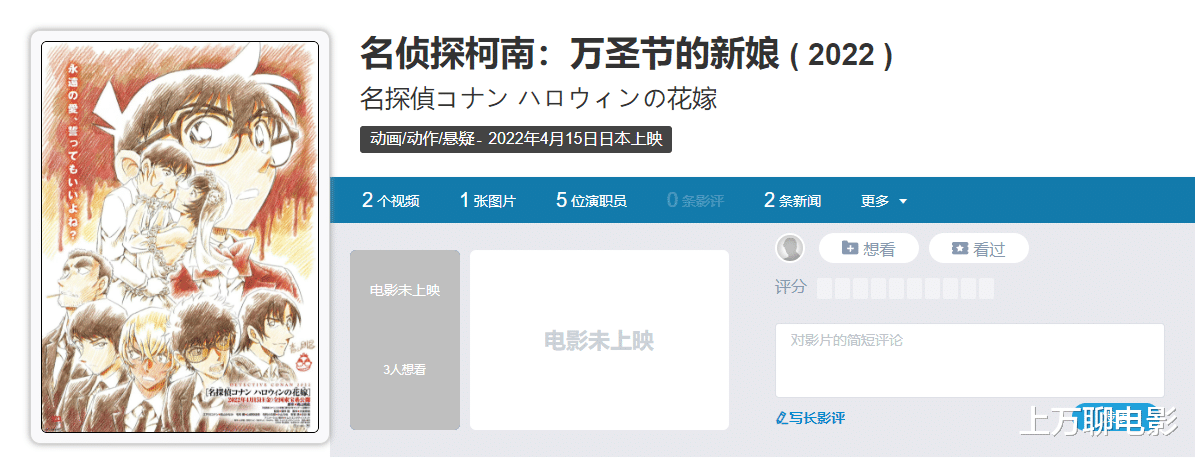
Task: Open the movie poster thumbnail
Action: coord(180,237)
